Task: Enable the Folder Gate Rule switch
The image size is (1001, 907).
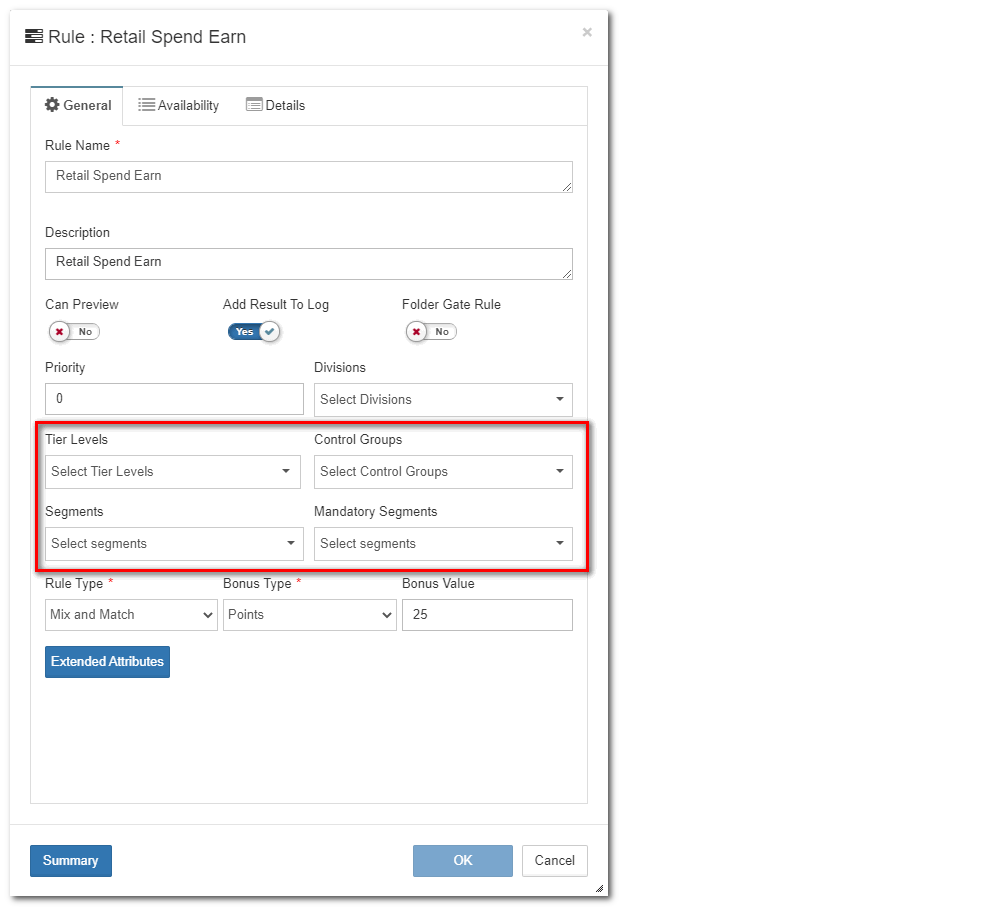Action: coord(431,332)
